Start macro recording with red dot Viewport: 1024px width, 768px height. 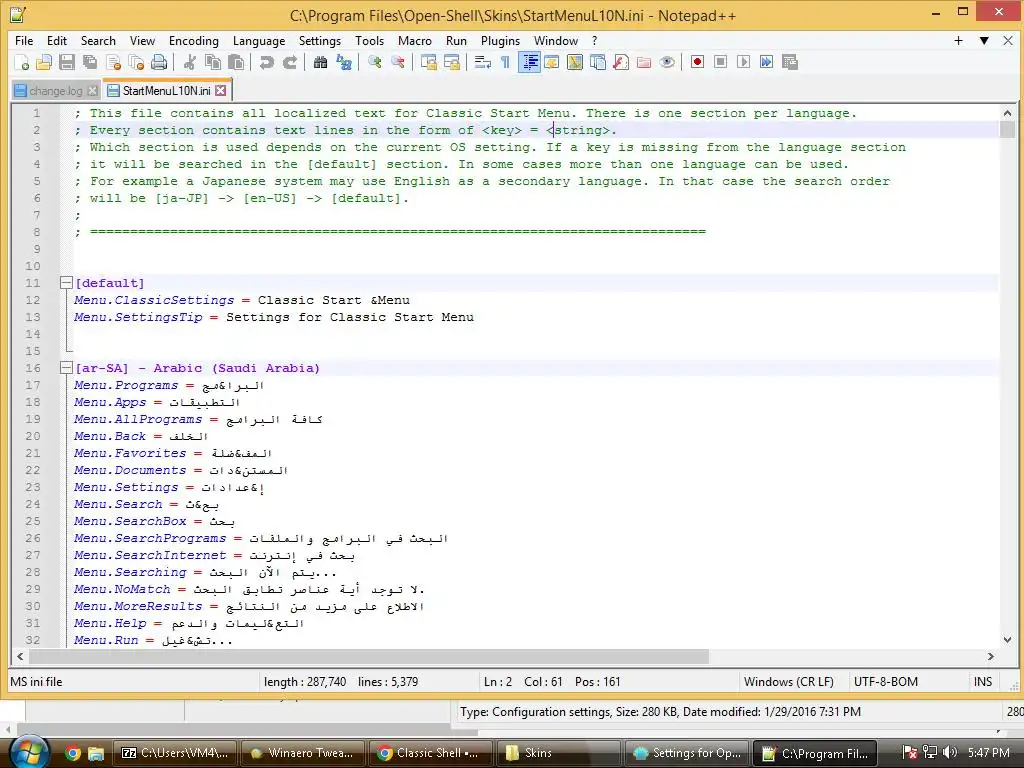tap(697, 62)
